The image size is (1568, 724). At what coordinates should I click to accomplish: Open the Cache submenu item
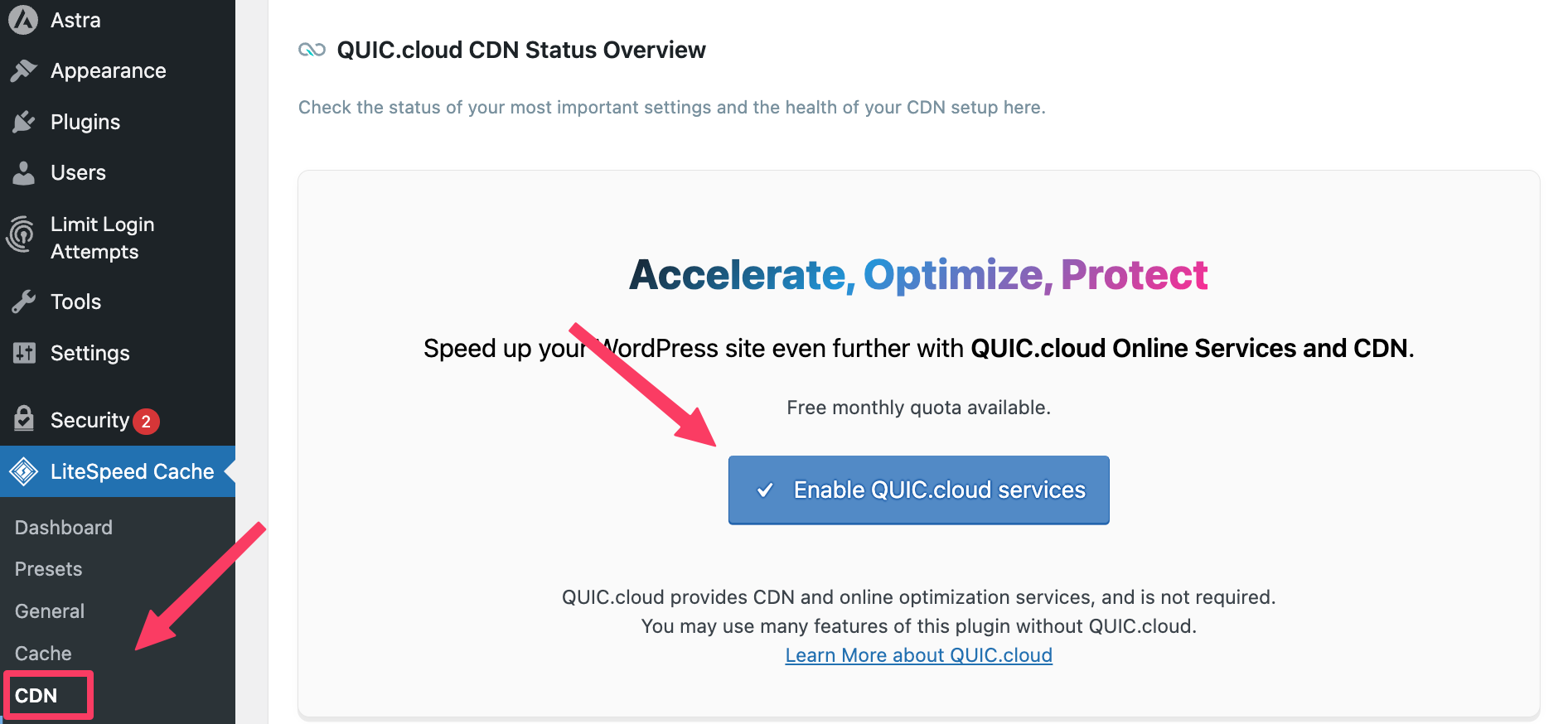pos(43,654)
